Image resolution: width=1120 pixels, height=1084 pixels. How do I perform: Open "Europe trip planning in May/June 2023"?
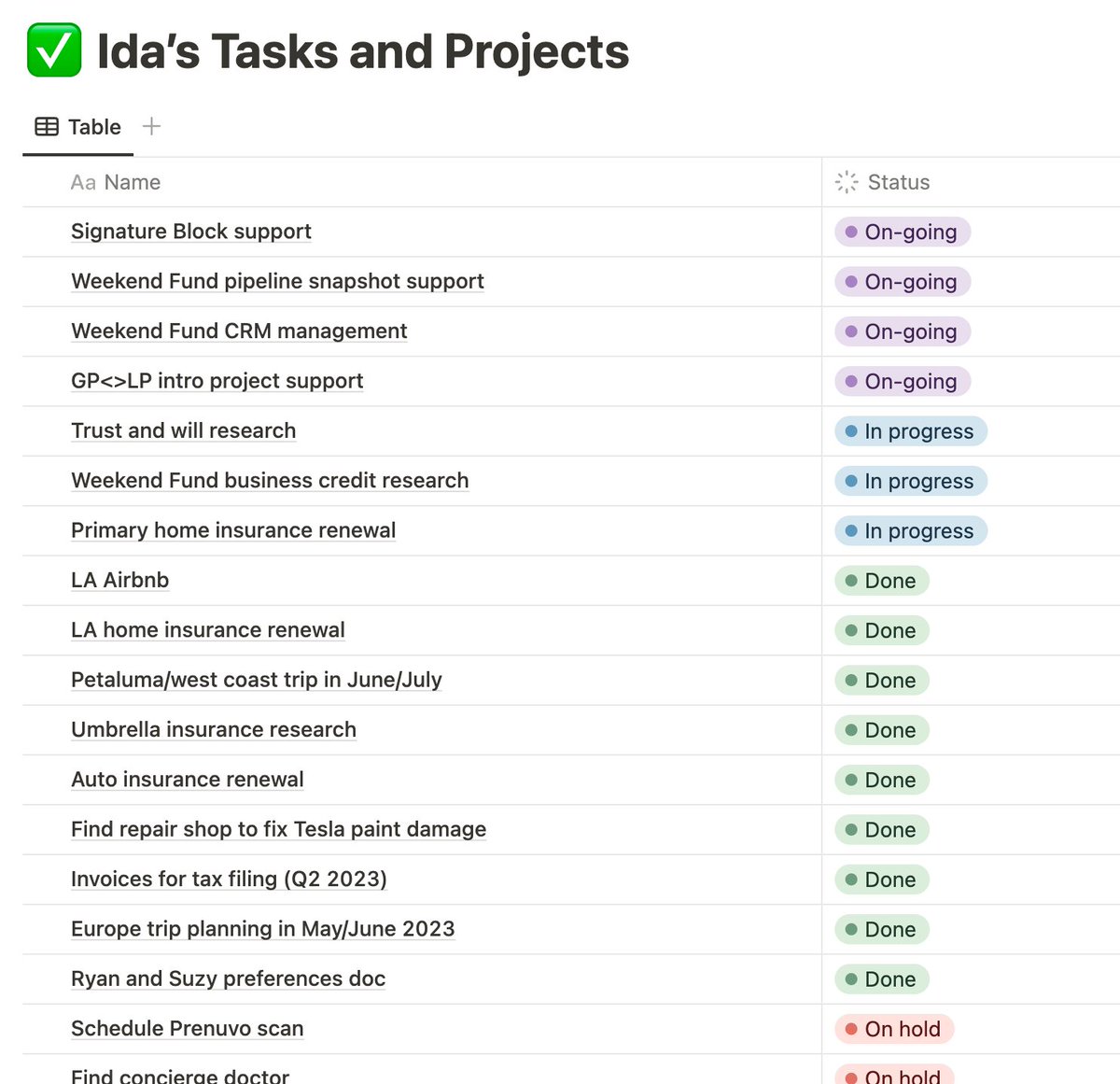(x=262, y=929)
